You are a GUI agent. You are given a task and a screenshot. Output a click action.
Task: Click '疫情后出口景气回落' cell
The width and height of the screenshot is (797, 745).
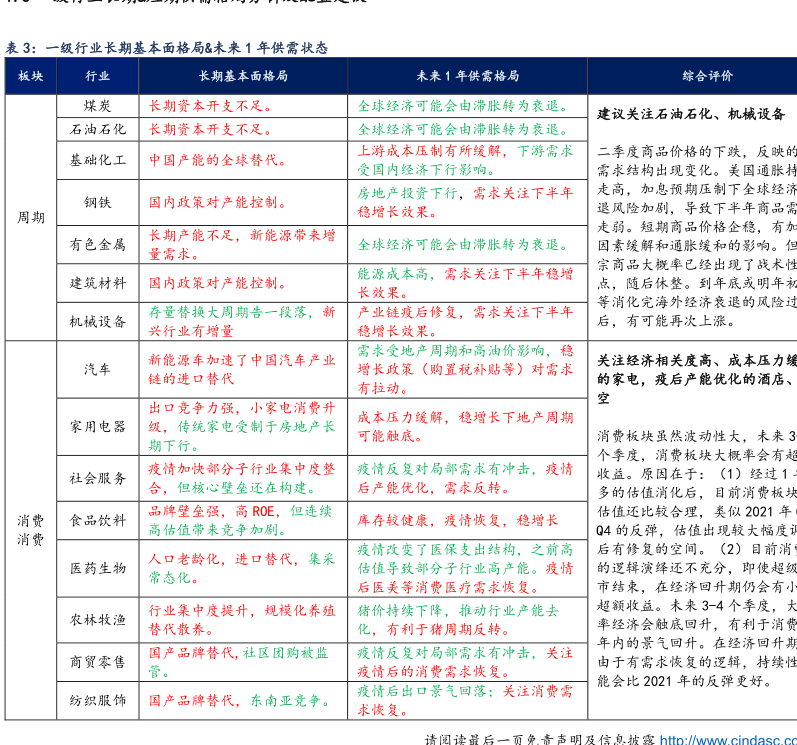click(466, 700)
